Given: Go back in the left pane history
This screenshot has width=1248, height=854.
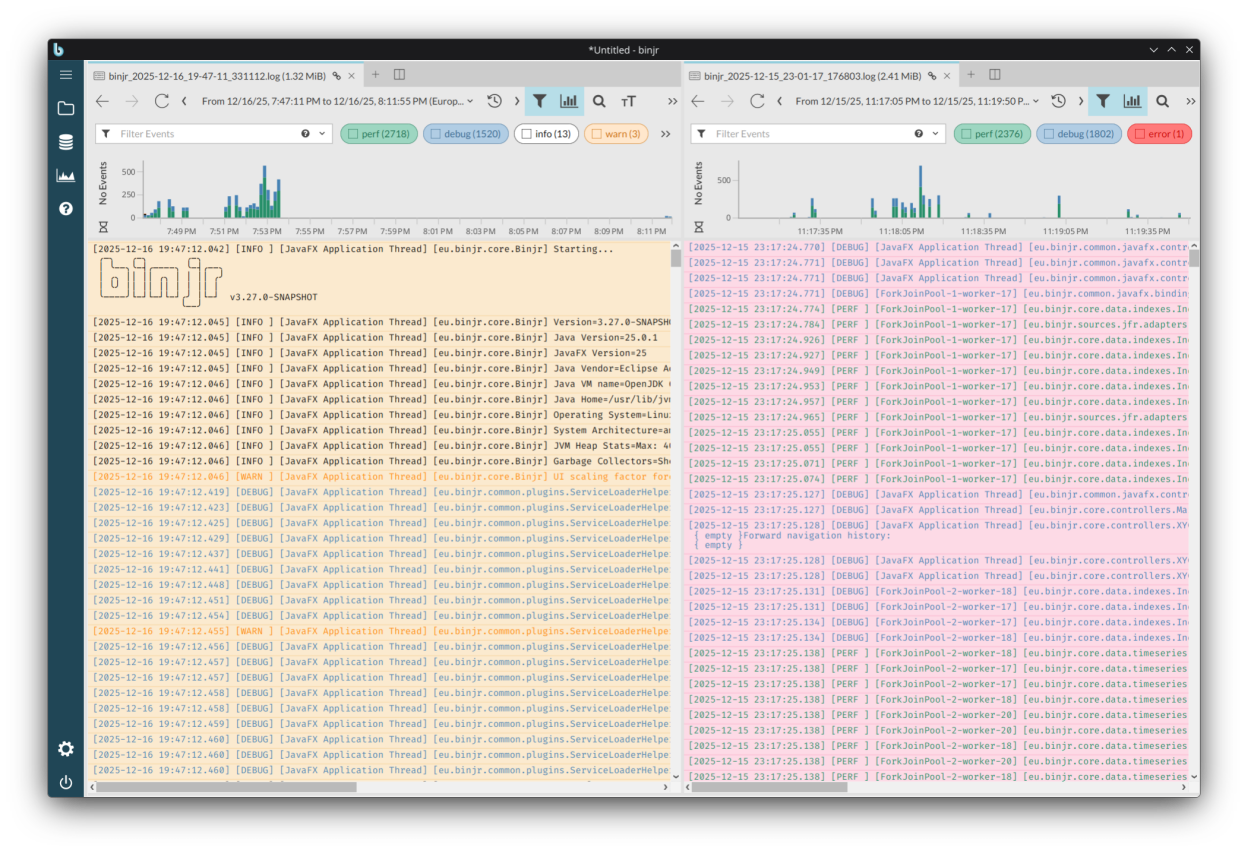Looking at the screenshot, I should pos(102,101).
